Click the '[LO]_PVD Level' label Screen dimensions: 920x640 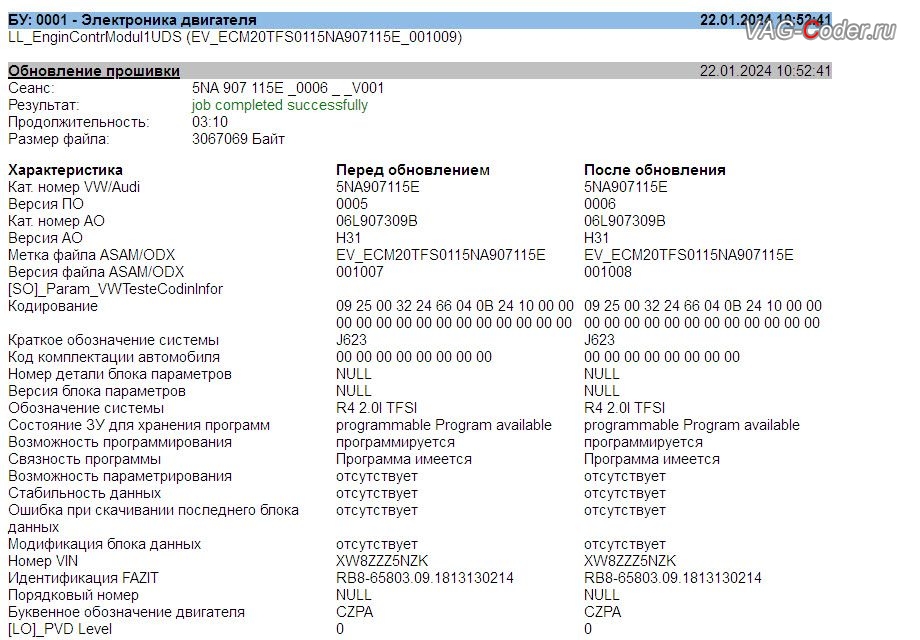(x=60, y=629)
